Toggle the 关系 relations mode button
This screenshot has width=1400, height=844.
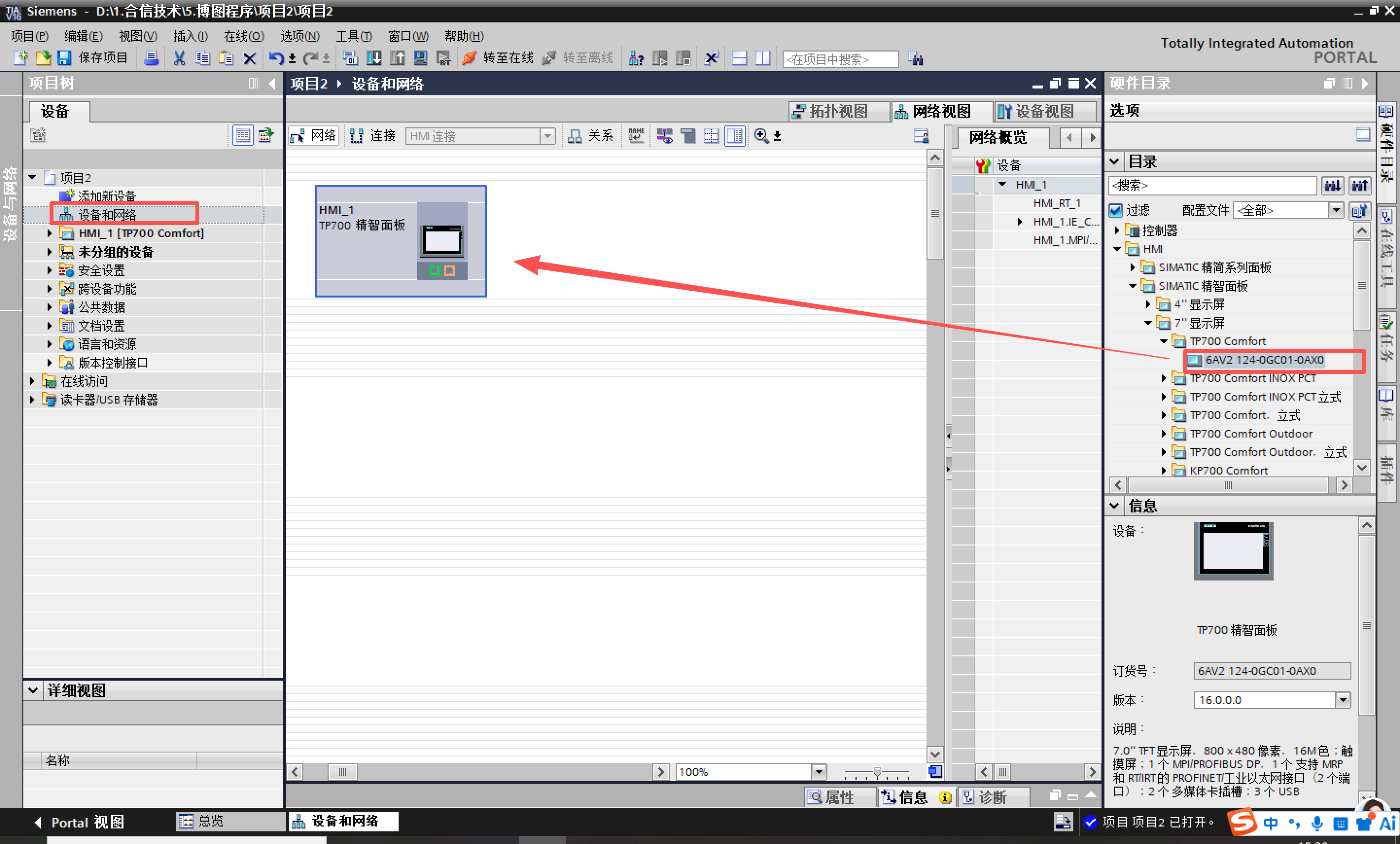[590, 136]
